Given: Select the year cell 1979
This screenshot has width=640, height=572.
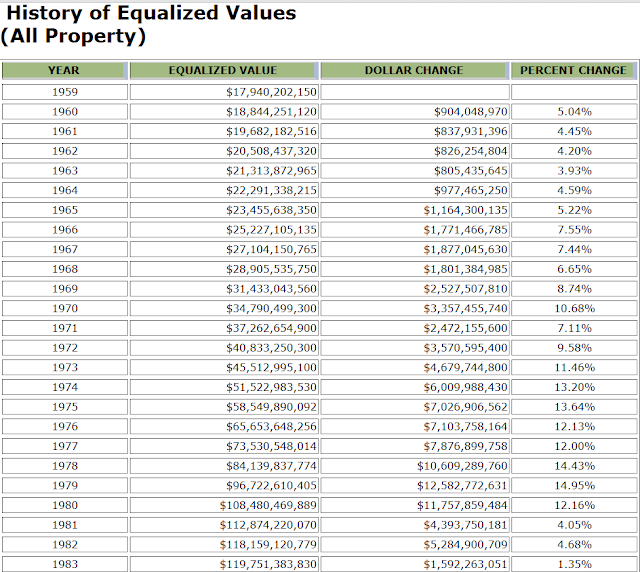Looking at the screenshot, I should pos(65,485).
